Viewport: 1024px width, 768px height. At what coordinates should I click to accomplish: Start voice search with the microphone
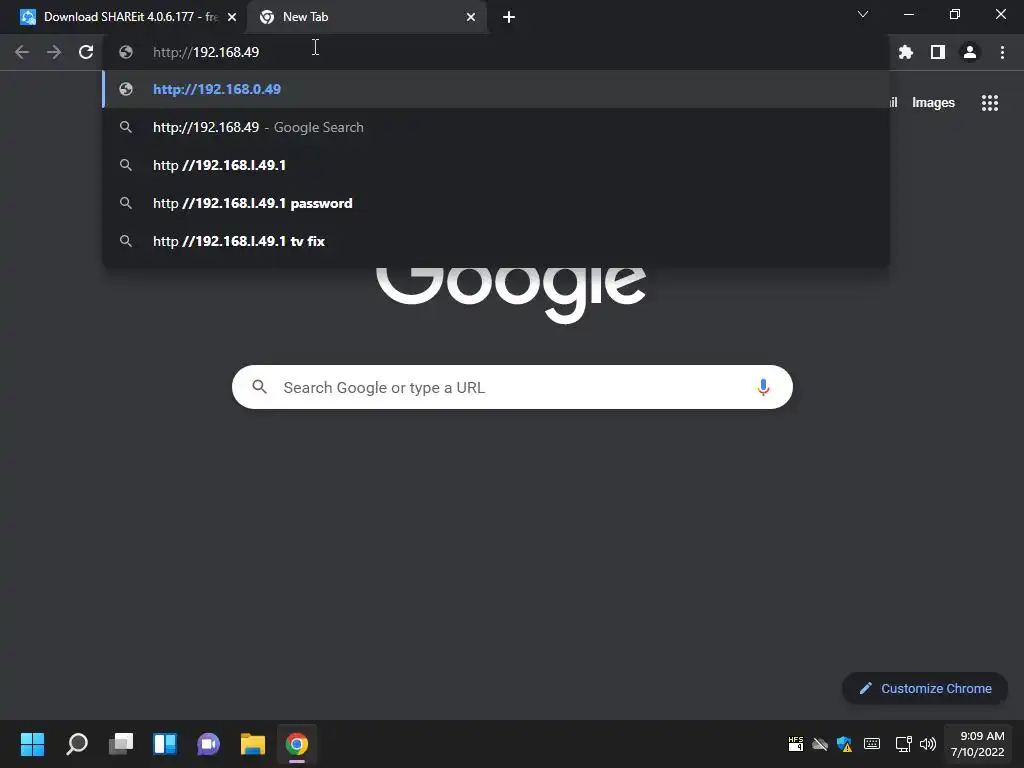coord(763,387)
